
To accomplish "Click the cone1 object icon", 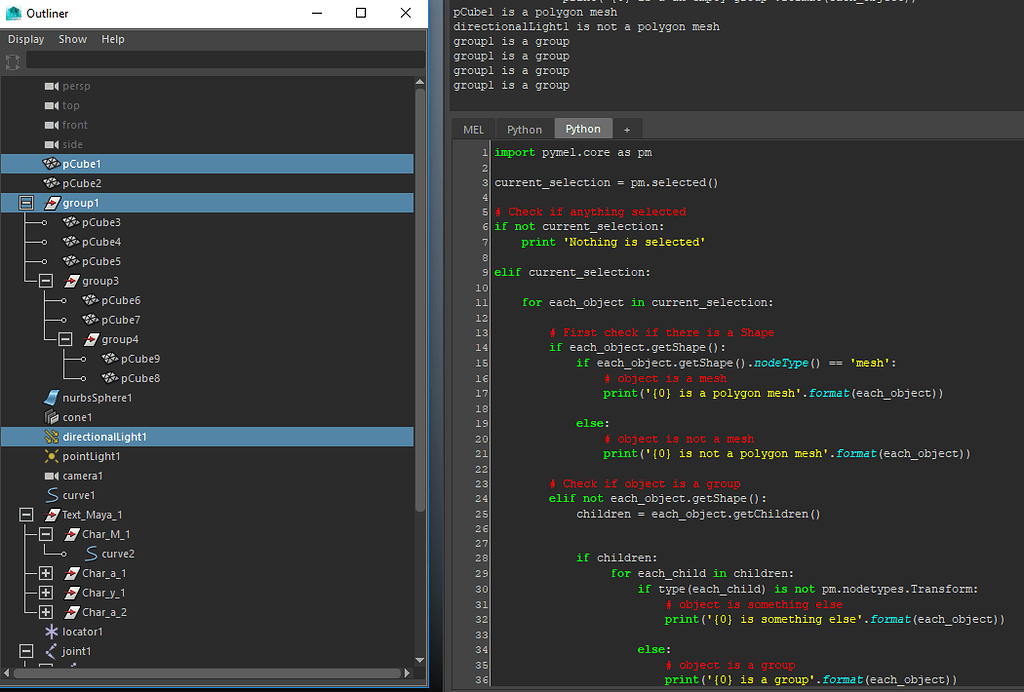I will pos(51,417).
